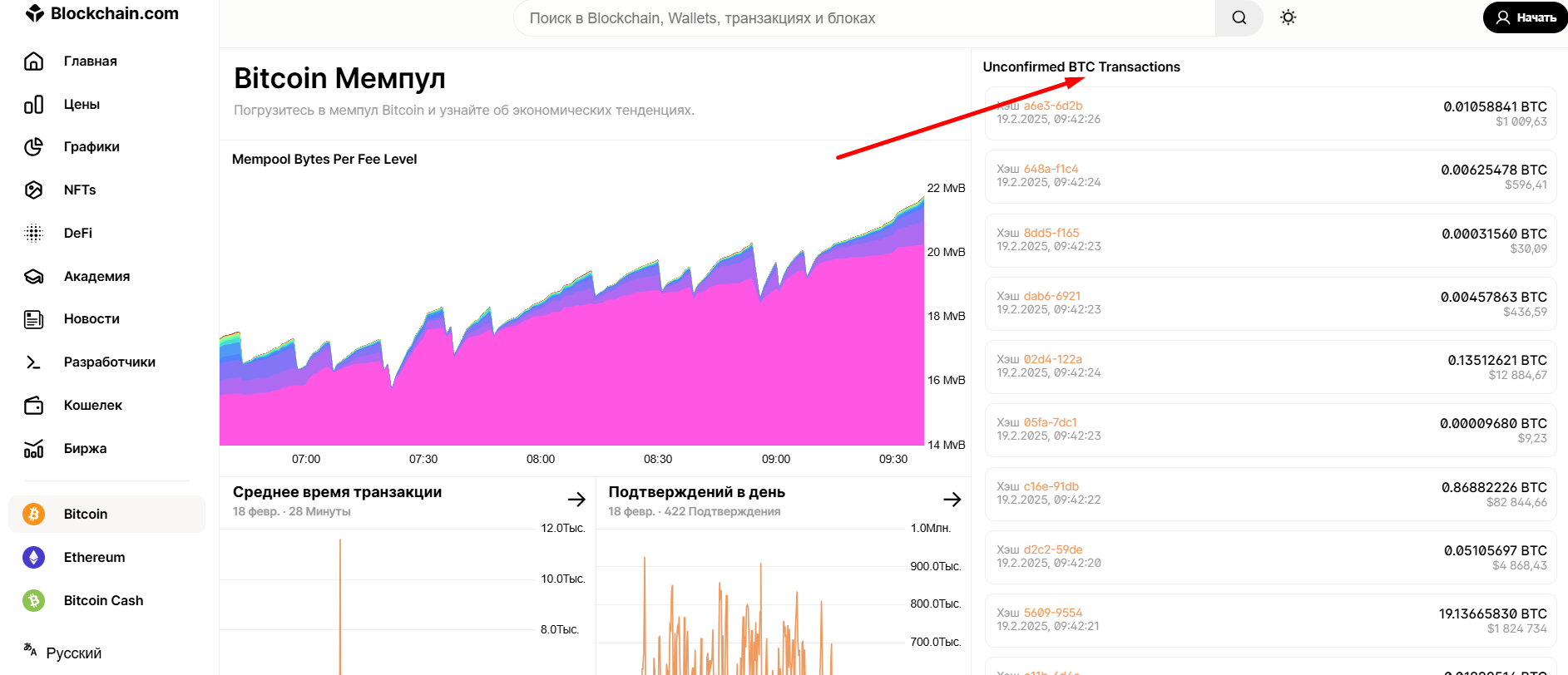Open transaction hash d2c2-59de
The width and height of the screenshot is (1568, 675).
(1053, 549)
